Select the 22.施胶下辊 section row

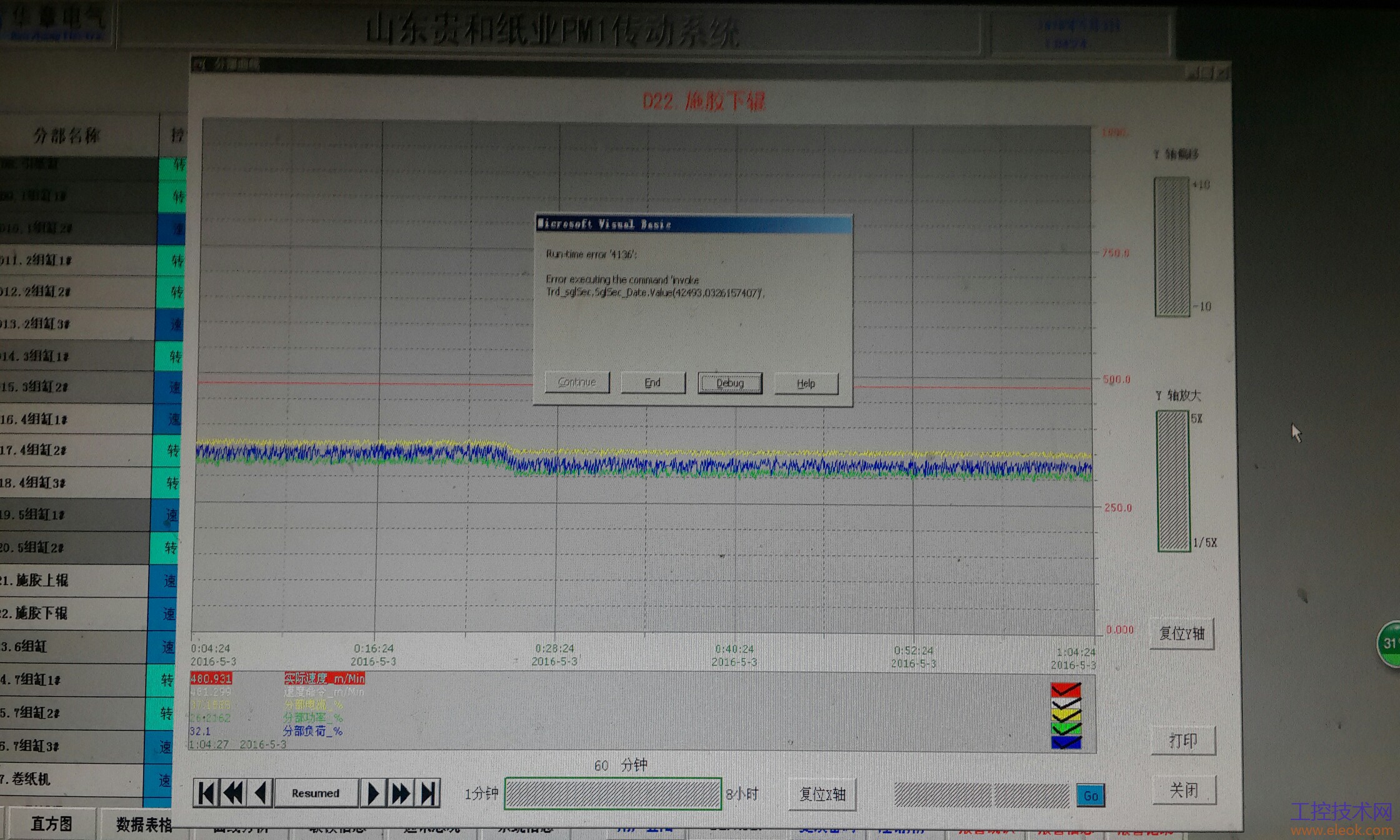coord(74,613)
